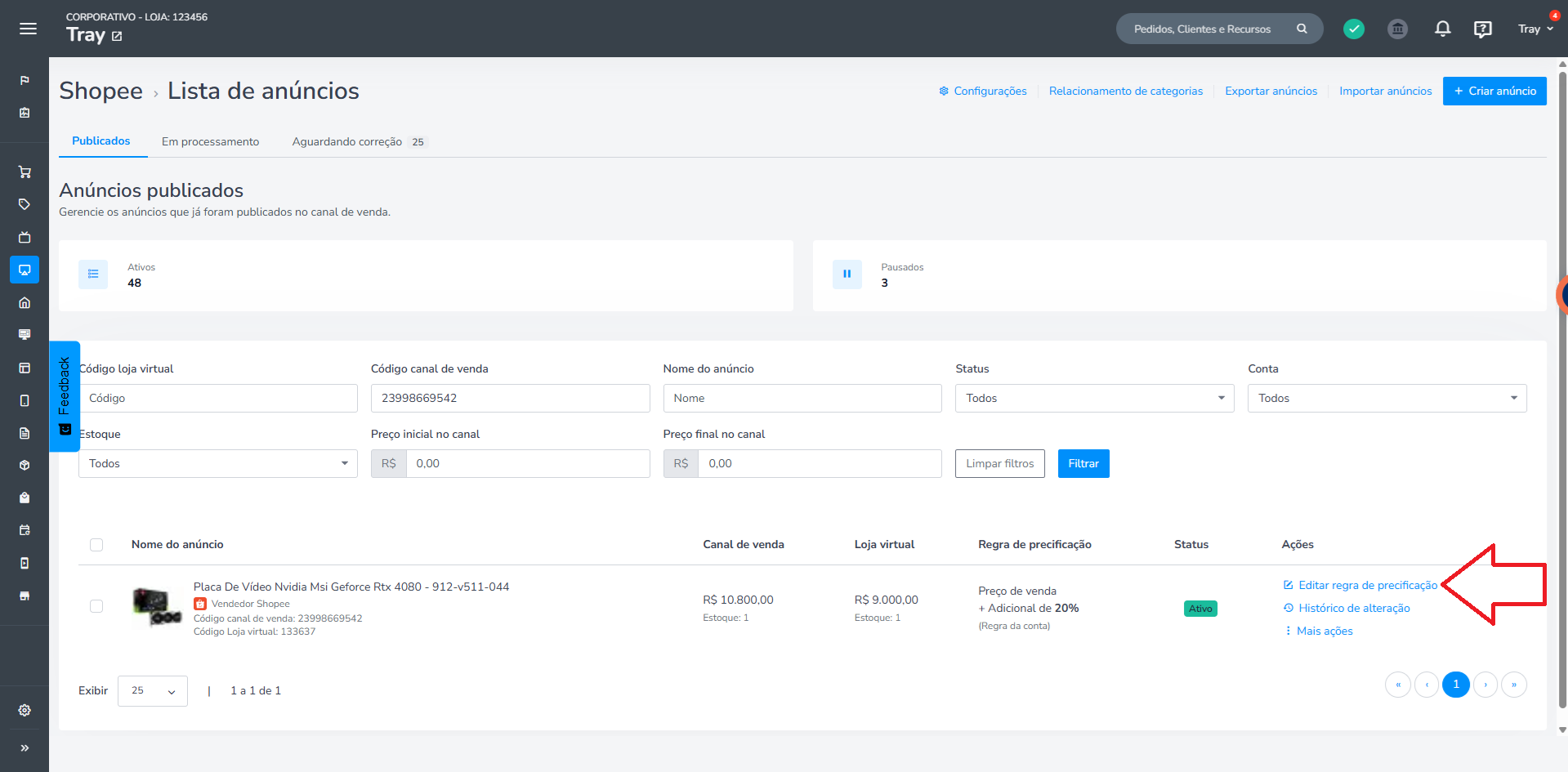The image size is (1568, 772).
Task: Open the settings gear in sidebar
Action: tap(25, 710)
